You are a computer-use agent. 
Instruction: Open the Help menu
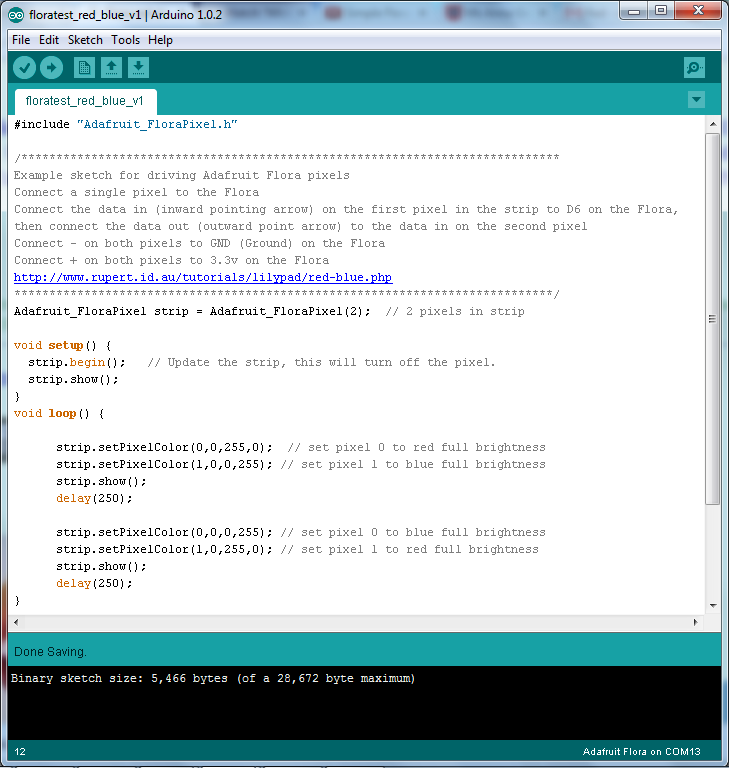(160, 40)
